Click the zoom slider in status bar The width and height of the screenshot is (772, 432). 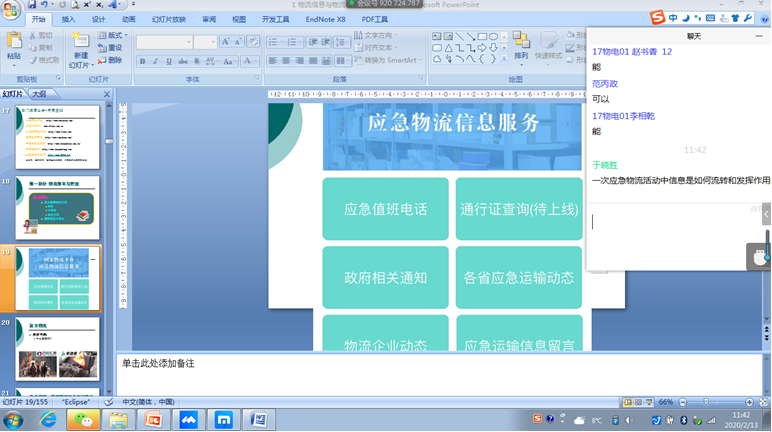coord(707,402)
